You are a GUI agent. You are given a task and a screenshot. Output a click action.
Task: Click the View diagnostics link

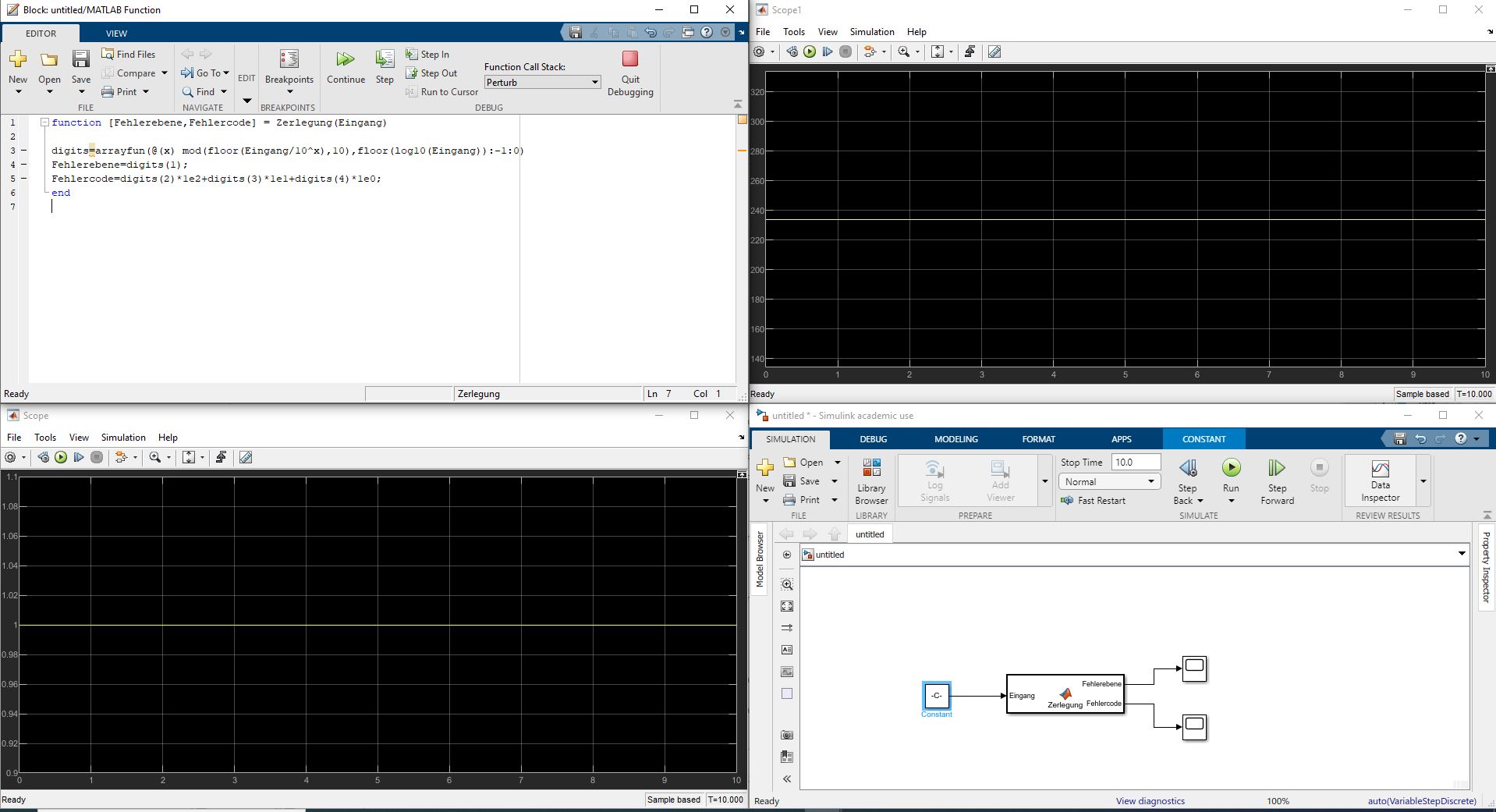[1150, 801]
